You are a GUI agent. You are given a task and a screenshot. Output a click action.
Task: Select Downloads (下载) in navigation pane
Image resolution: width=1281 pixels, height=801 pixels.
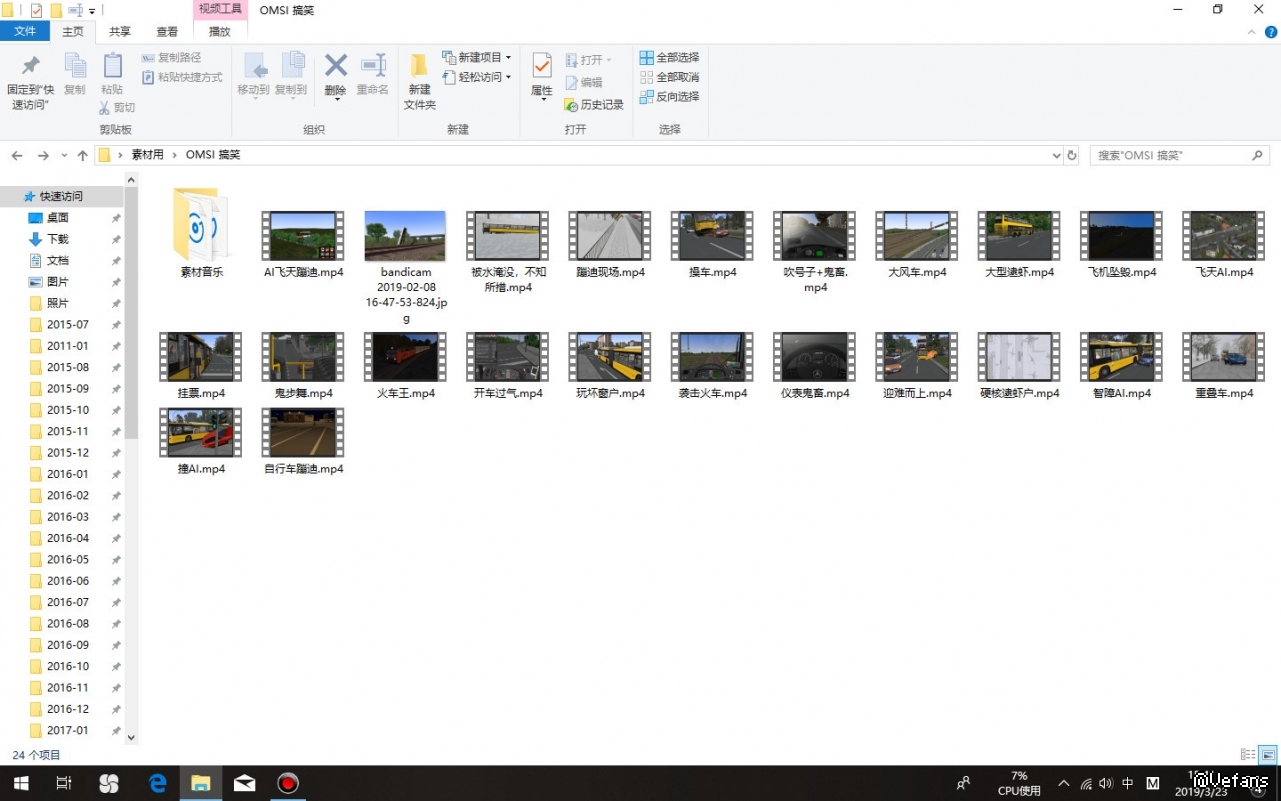[58, 239]
